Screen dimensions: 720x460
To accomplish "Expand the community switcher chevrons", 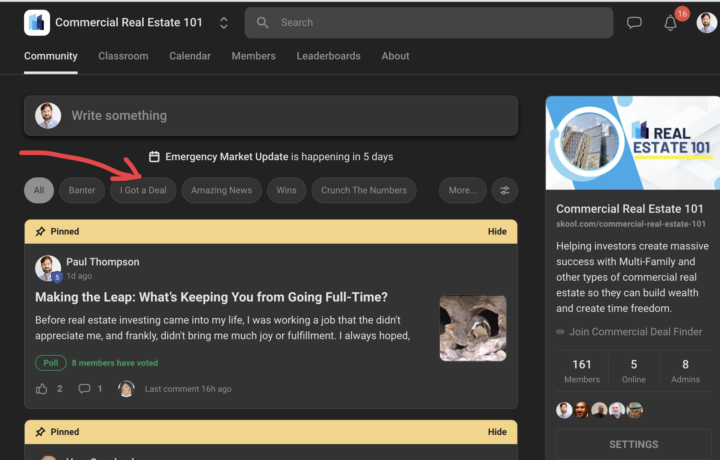I will tap(223, 22).
